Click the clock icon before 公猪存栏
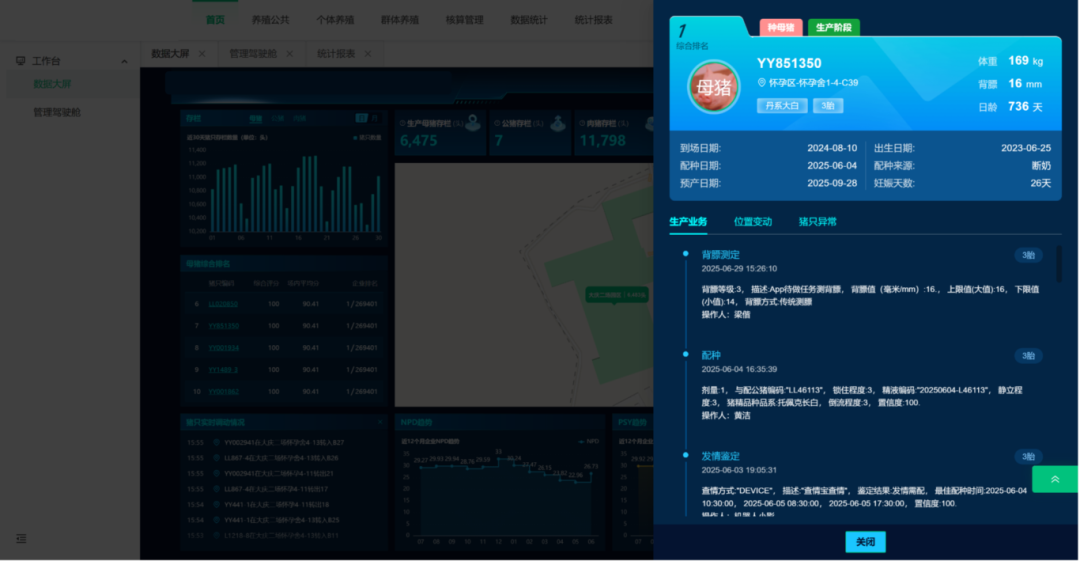Image resolution: width=1080 pixels, height=561 pixels. 497,123
